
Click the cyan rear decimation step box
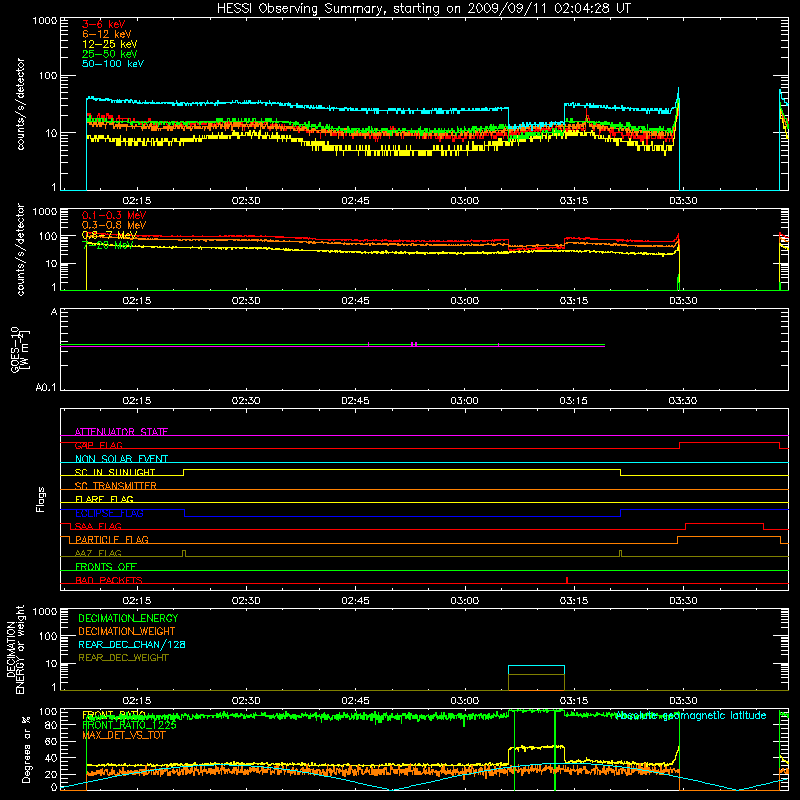536,670
